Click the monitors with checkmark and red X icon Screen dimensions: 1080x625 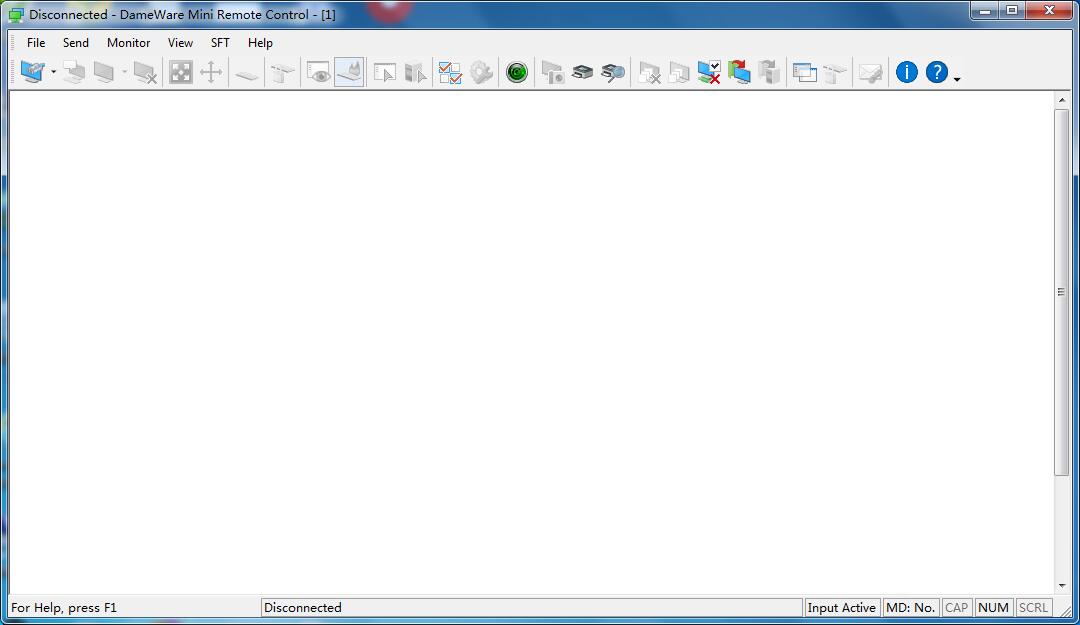click(x=709, y=72)
